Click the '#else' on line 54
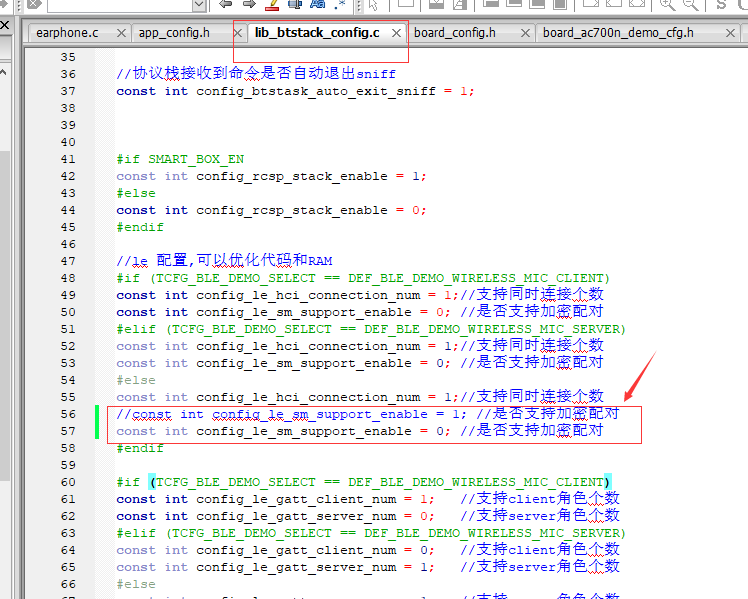 click(x=136, y=380)
